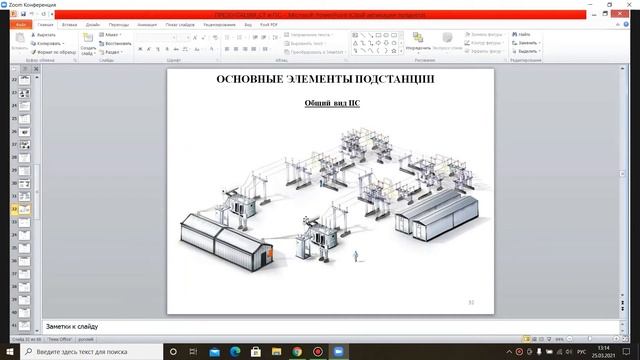Decrease font size with the small A button
Image resolution: width=640 pixels, height=360 pixels.
[x=203, y=38]
